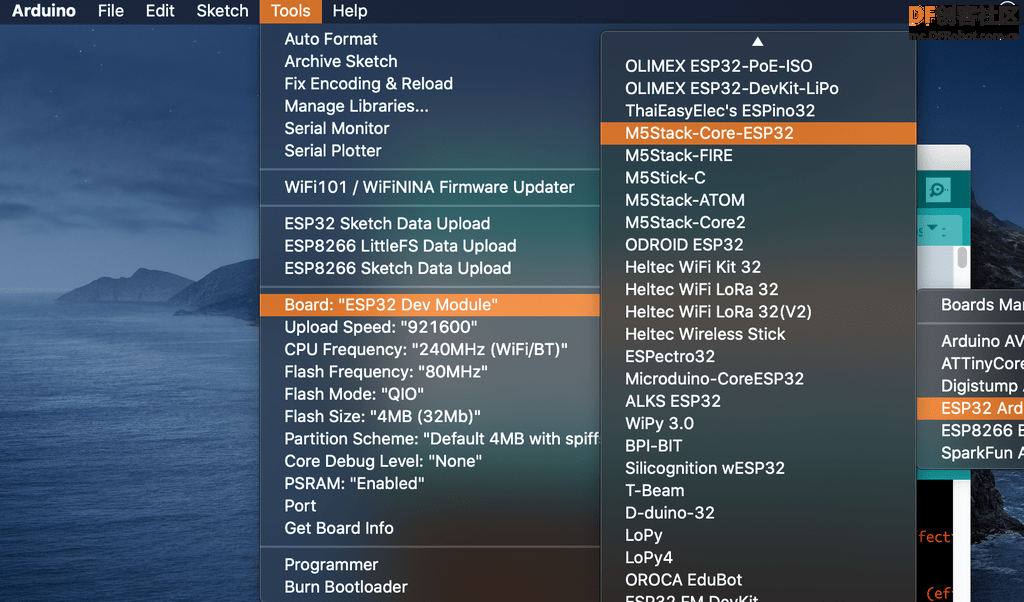
Task: Expand the Board "ESP32 Dev Module" submenu
Action: [x=430, y=305]
